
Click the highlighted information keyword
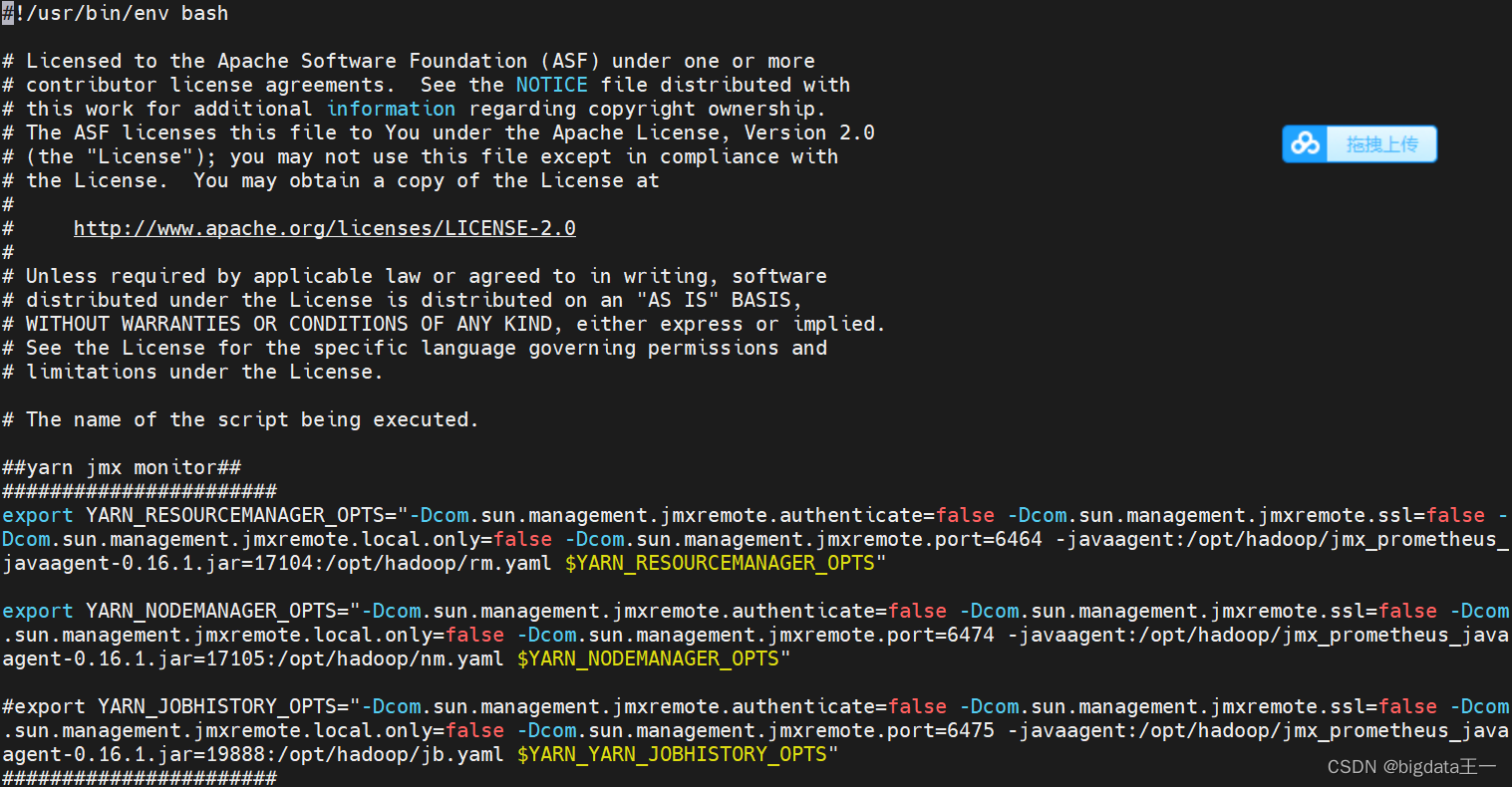[391, 108]
